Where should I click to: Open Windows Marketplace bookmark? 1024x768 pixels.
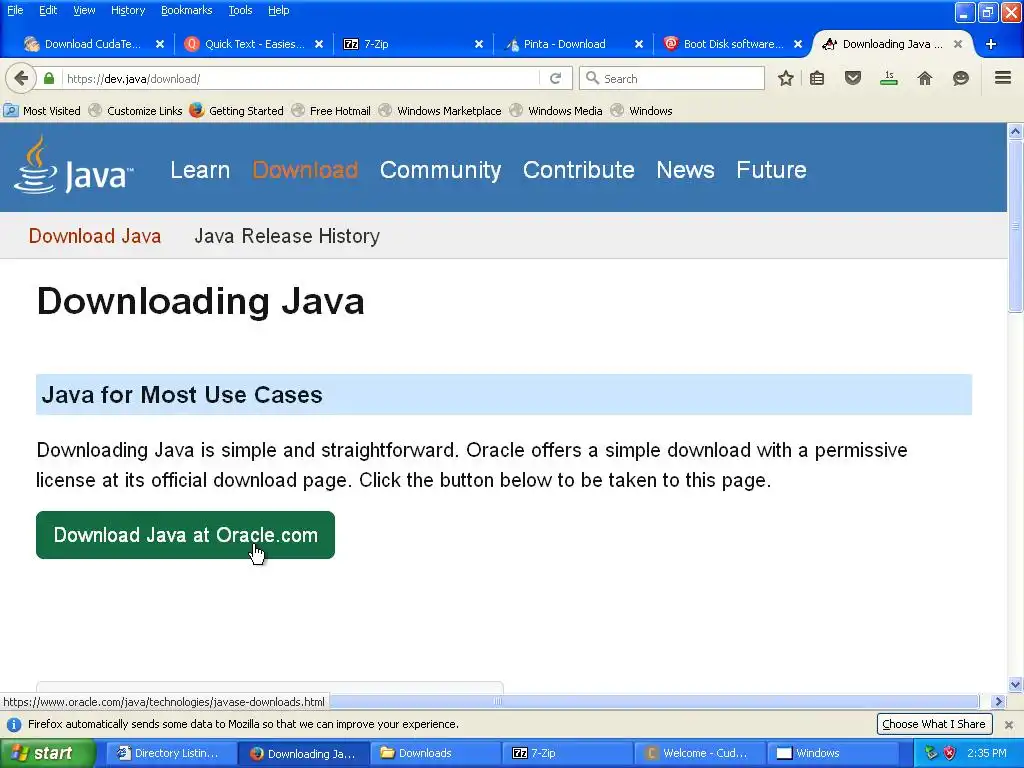(440, 111)
